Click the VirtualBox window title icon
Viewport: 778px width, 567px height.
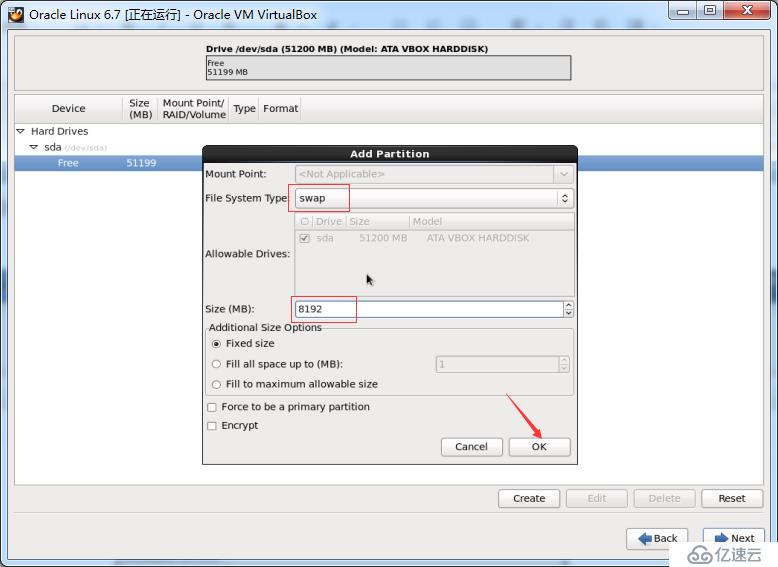coord(16,14)
